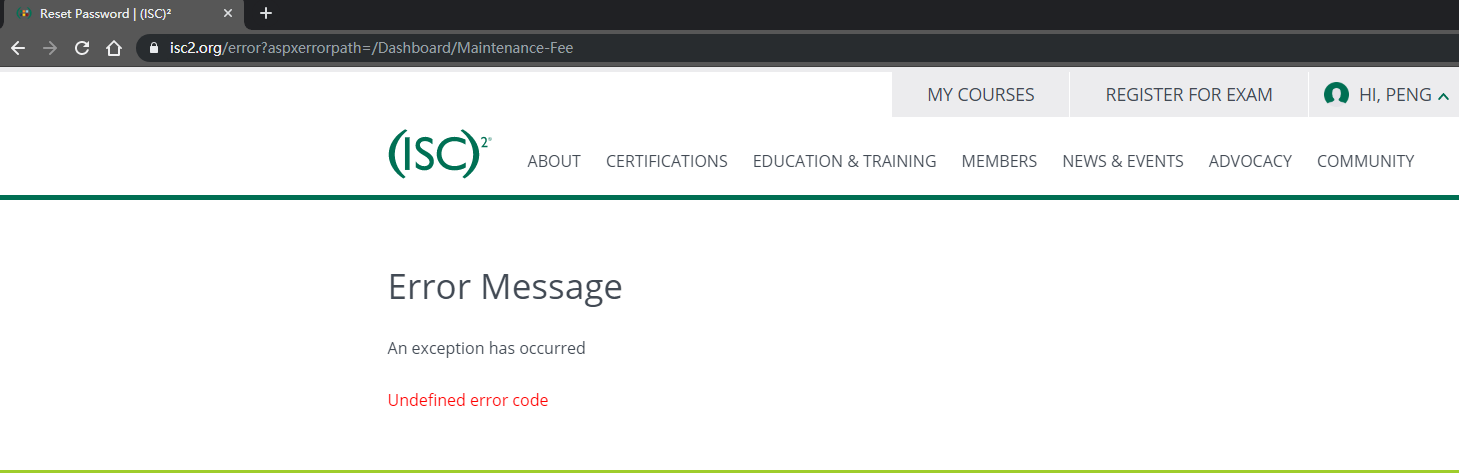The height and width of the screenshot is (473, 1459).
Task: Click the browser back arrow
Action: [17, 48]
